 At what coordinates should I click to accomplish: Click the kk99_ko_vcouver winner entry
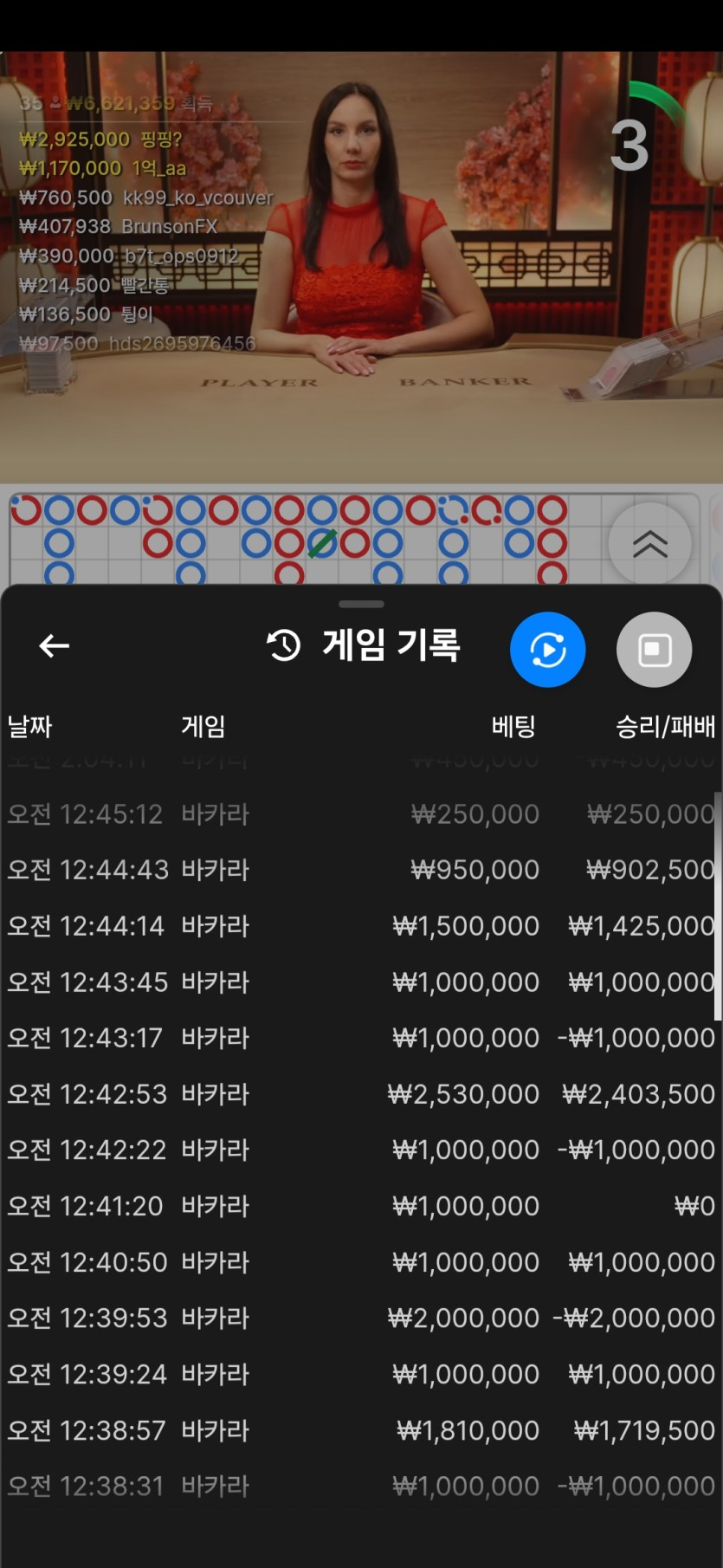pos(145,198)
